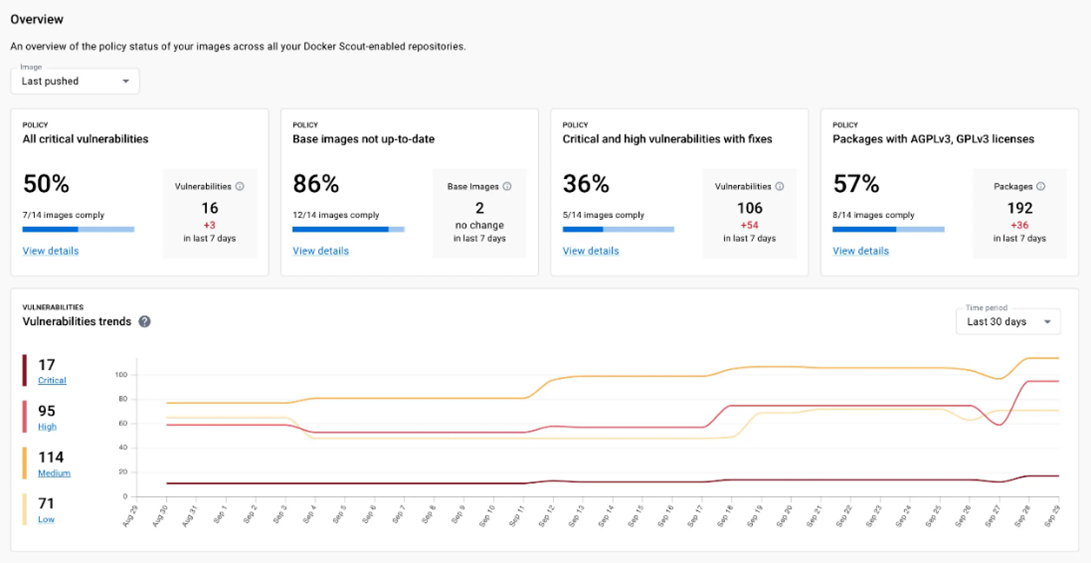1091x563 pixels.
Task: Click the info icon next to Packages
Action: (1040, 187)
